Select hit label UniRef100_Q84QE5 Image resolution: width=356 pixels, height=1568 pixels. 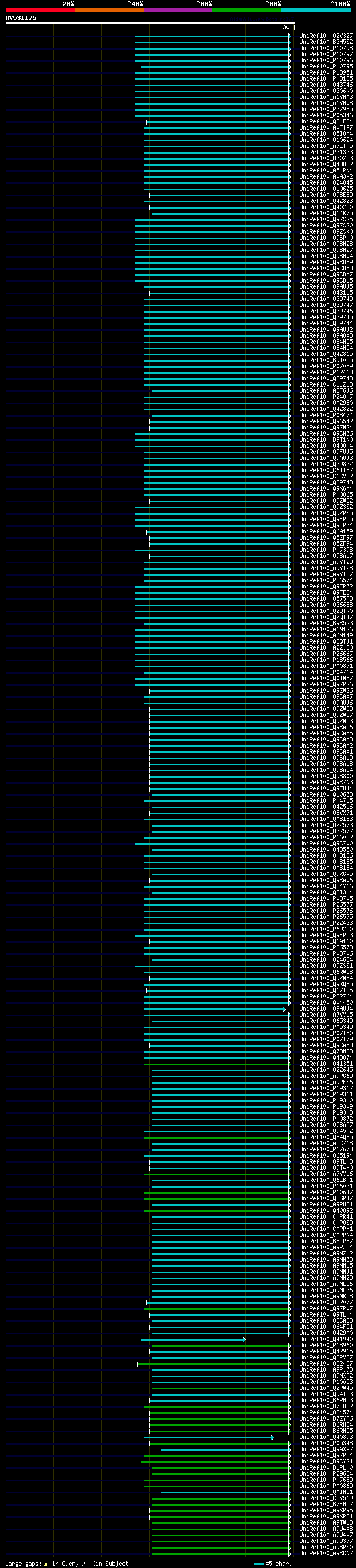[326, 1137]
